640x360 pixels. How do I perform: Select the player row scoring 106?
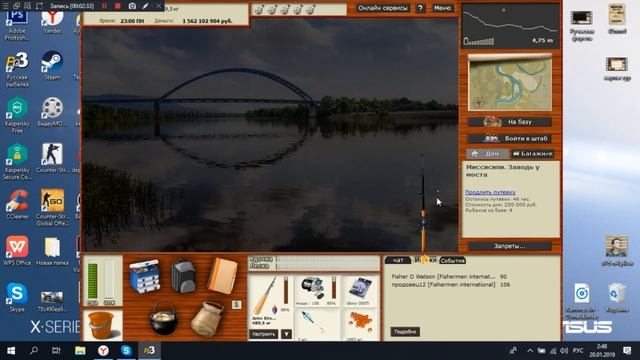point(451,284)
